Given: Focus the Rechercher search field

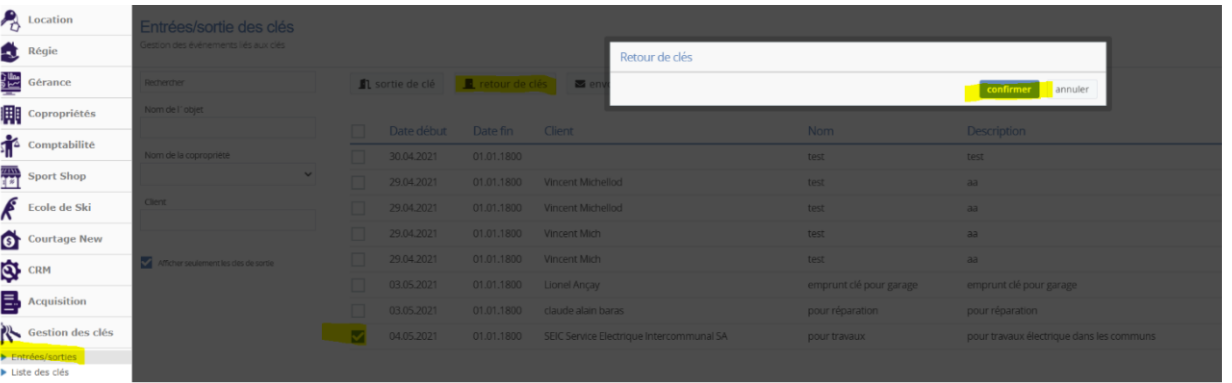Looking at the screenshot, I should click(228, 82).
